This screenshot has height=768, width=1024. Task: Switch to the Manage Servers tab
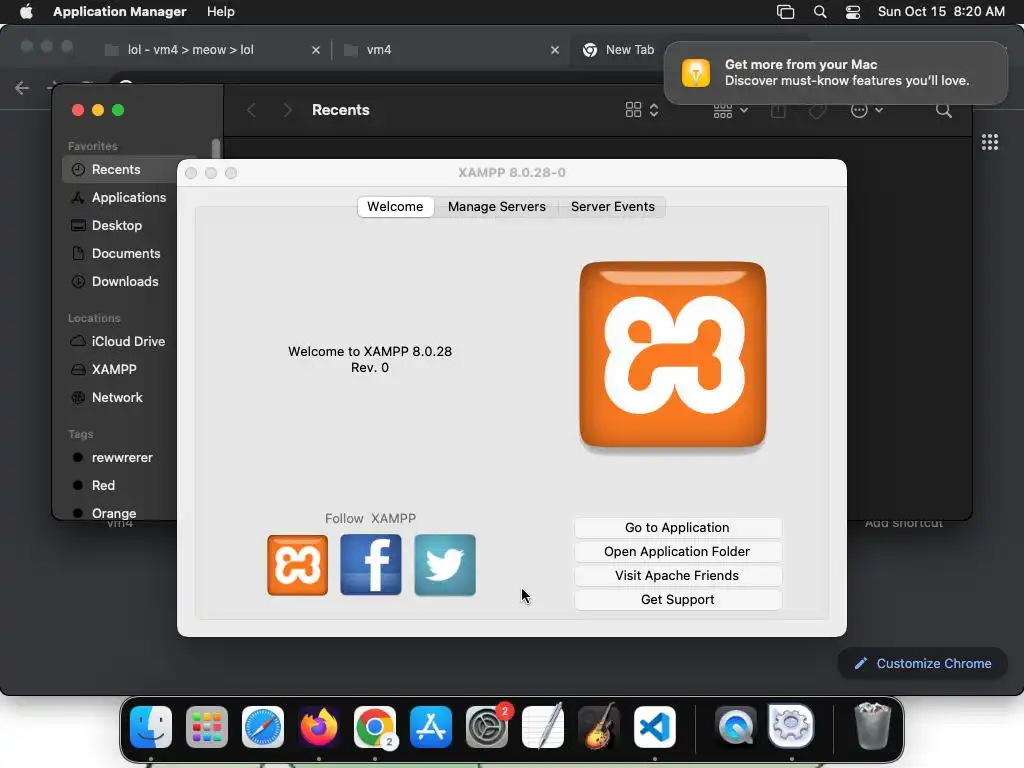(496, 206)
